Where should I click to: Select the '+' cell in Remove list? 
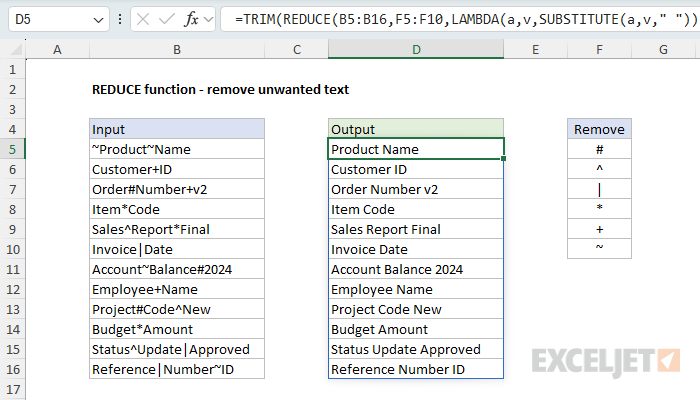pyautogui.click(x=599, y=229)
